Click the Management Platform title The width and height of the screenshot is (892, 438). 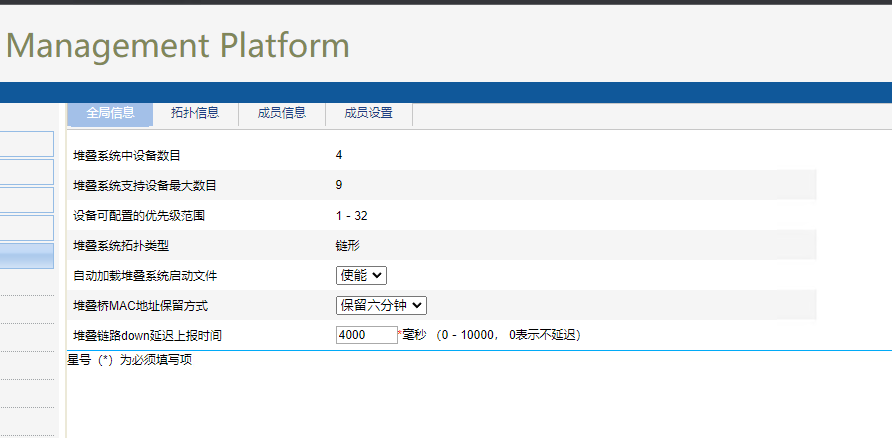click(x=178, y=45)
